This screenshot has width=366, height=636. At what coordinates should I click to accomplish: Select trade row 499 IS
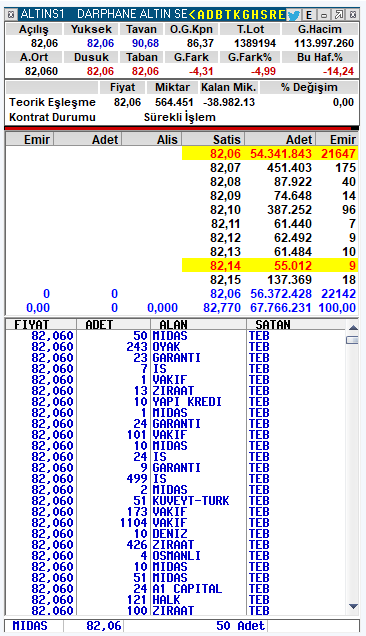pos(176,479)
